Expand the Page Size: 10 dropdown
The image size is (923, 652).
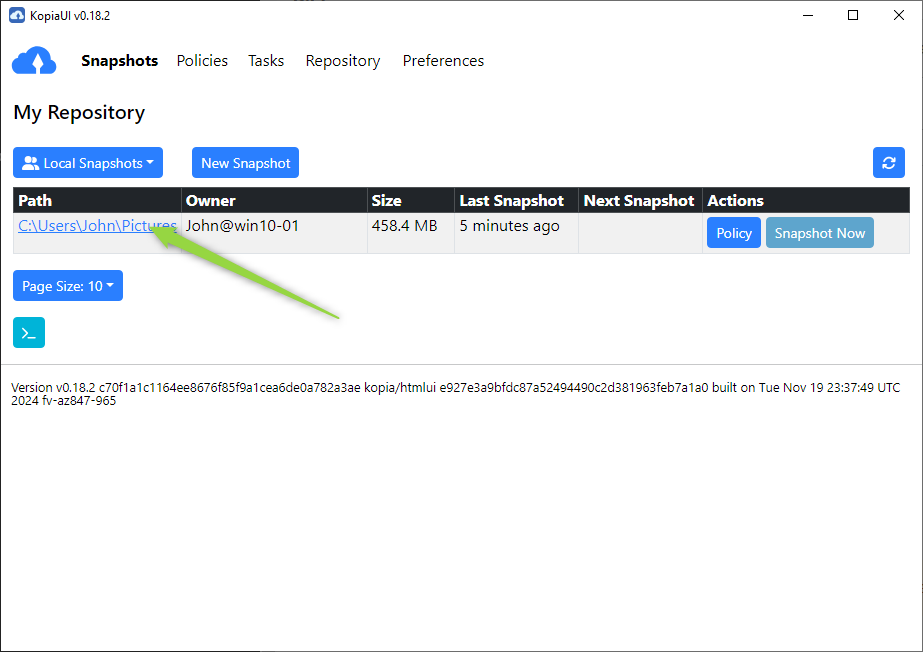(68, 285)
